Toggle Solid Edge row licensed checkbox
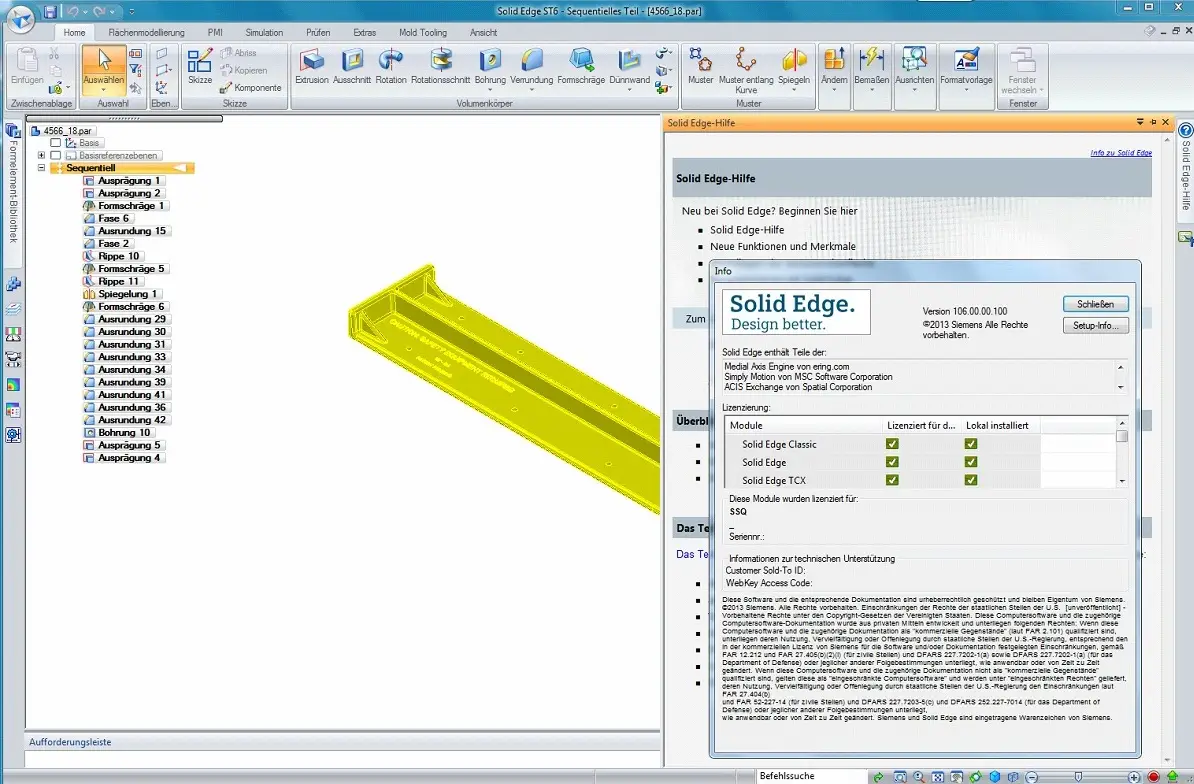Screen dimensions: 1194x784 (892, 462)
